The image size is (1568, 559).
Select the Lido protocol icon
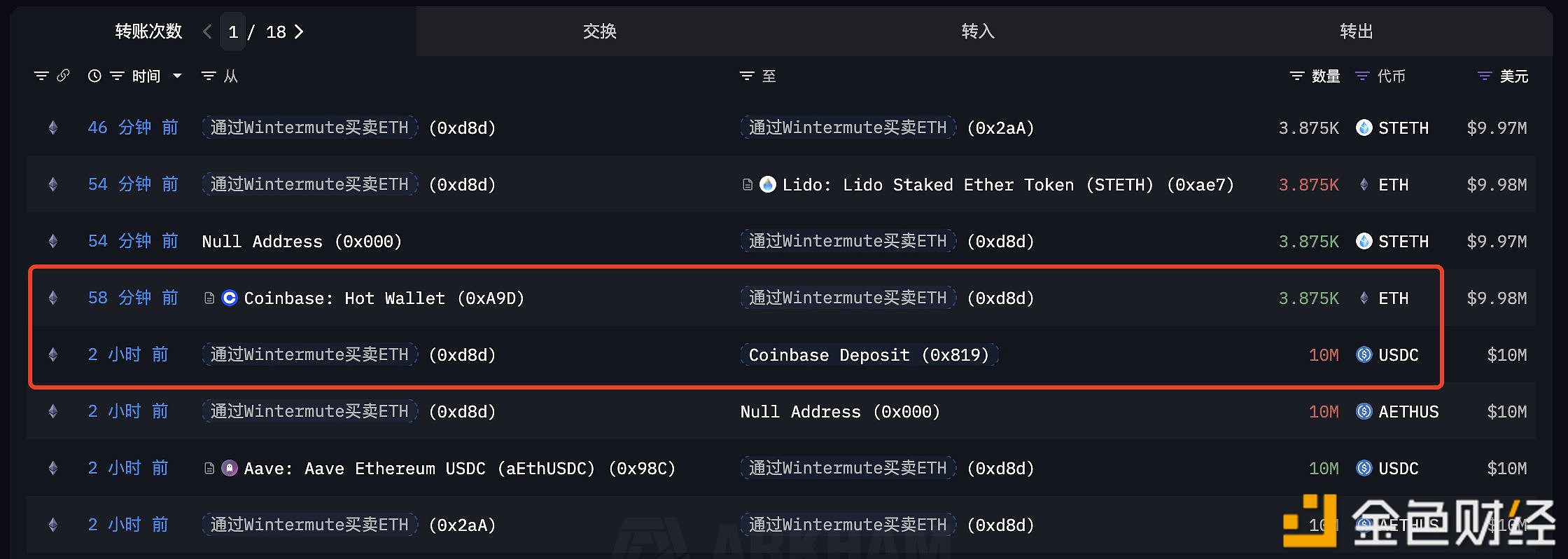[x=769, y=184]
